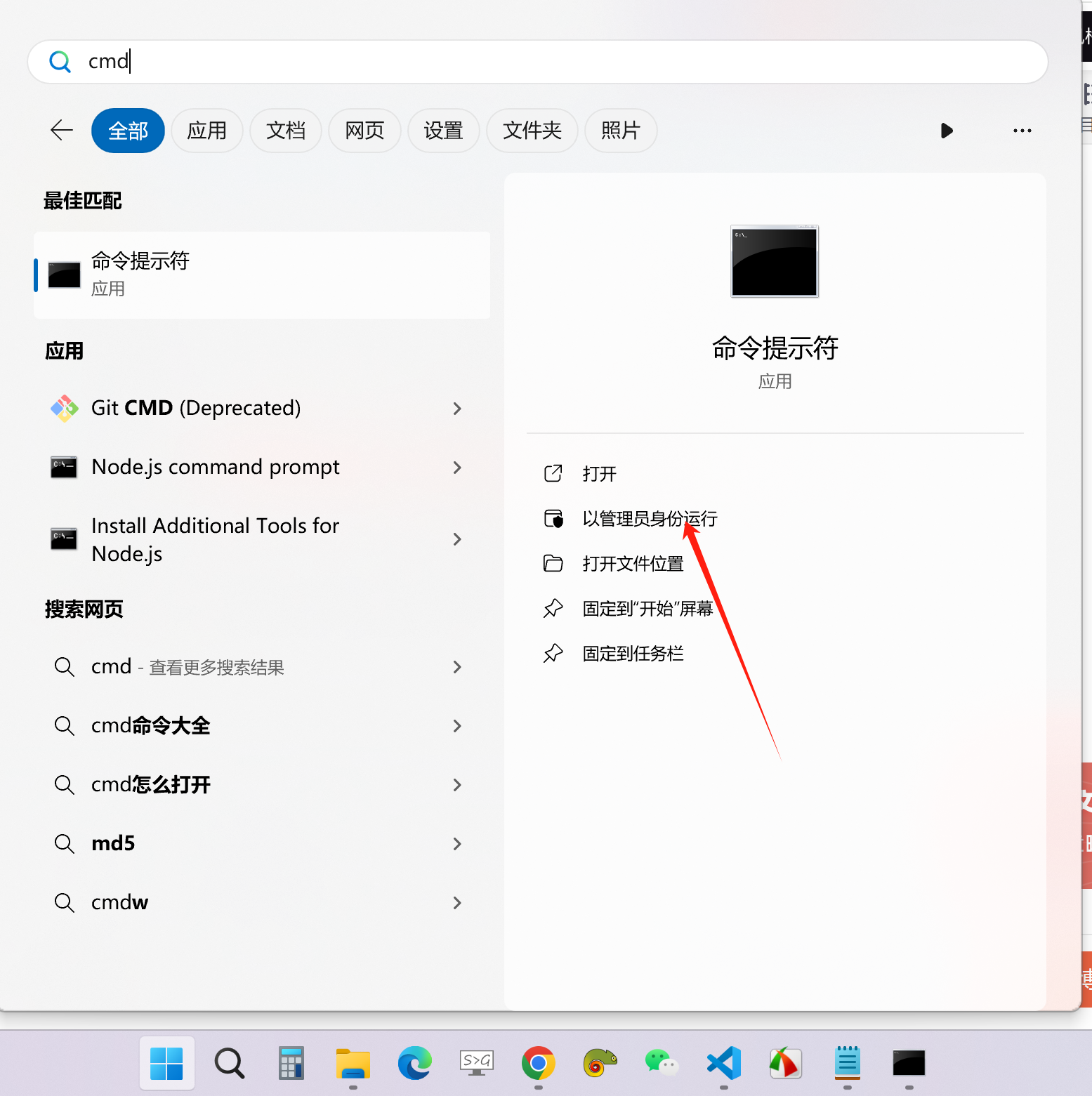Click the large 命令提示符 preview icon

coord(775,261)
